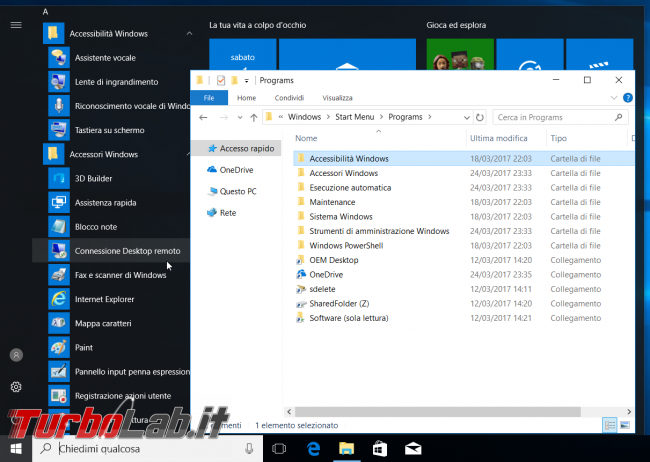Open Mappa caratteri

pos(119,323)
